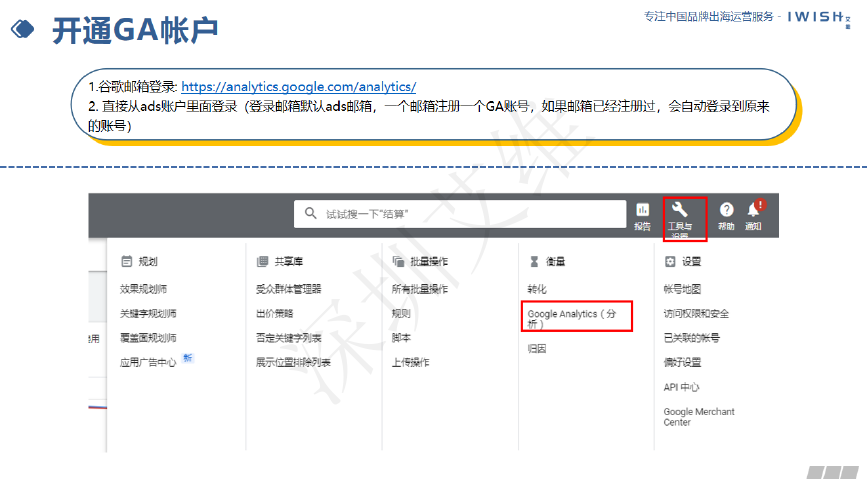Open 规则 under batch operations
Screen dimensions: 867x488
401,313
